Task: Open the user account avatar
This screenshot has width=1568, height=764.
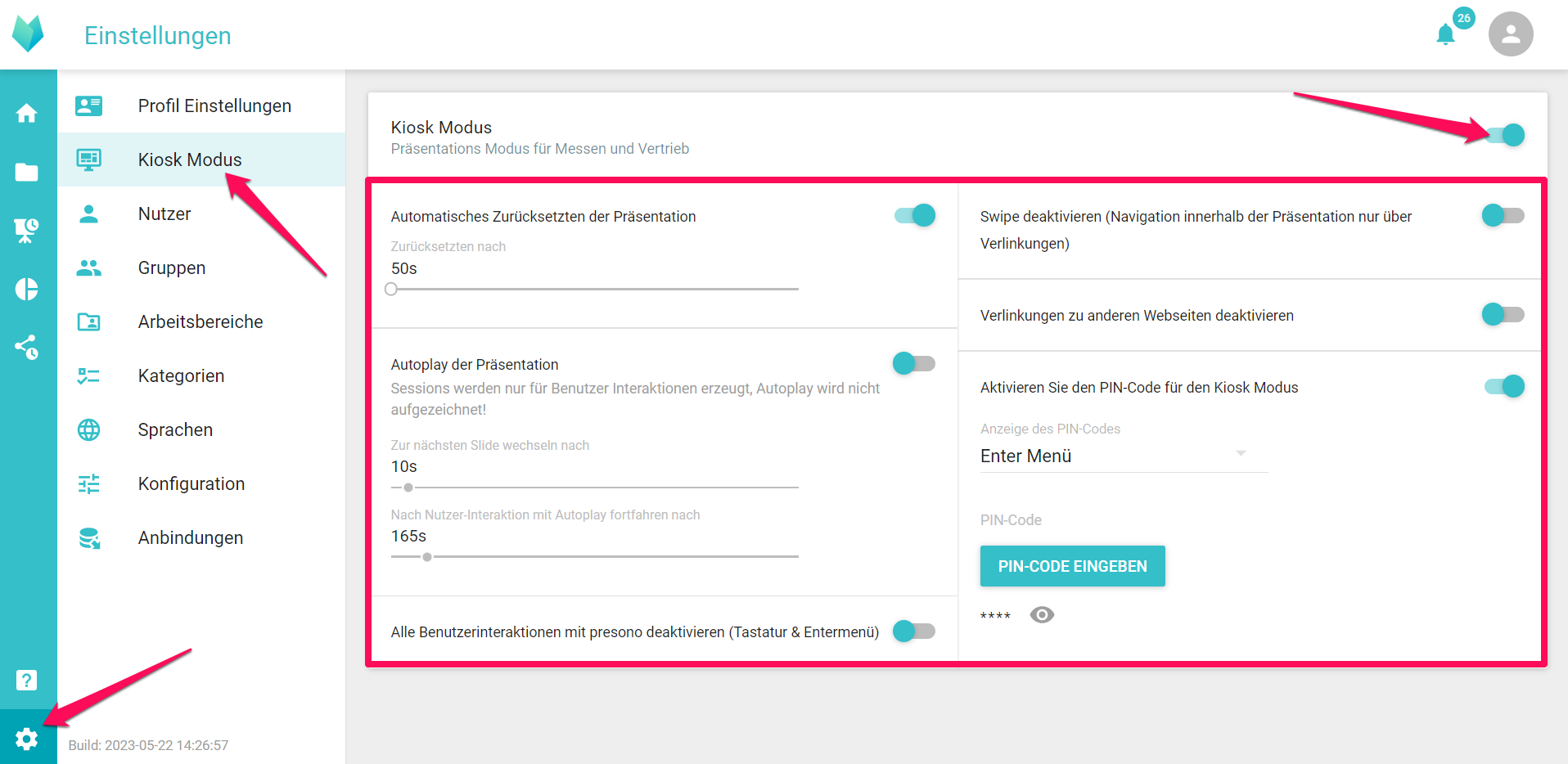Action: (x=1510, y=34)
